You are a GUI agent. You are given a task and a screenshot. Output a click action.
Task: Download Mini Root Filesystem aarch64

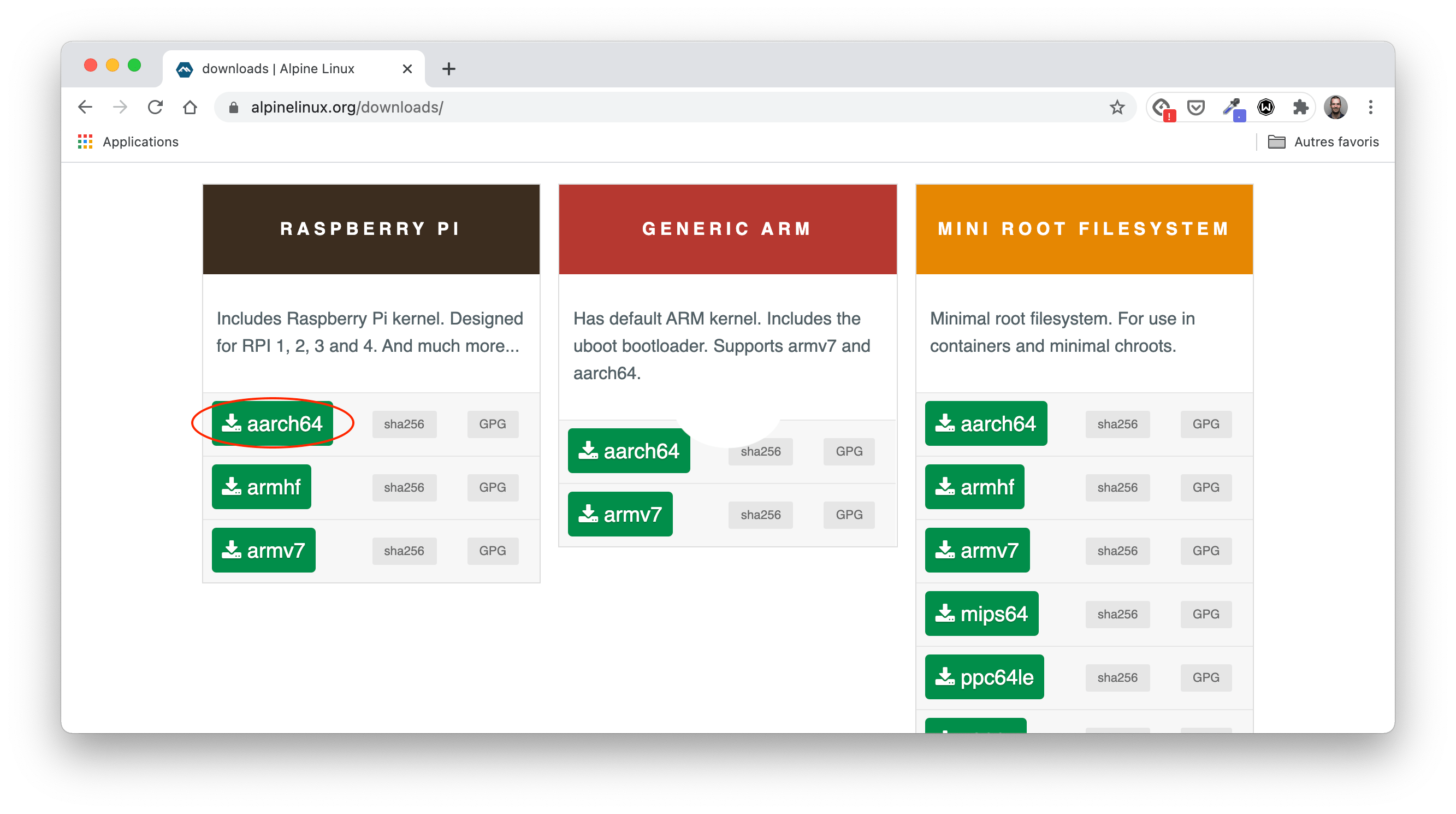986,423
